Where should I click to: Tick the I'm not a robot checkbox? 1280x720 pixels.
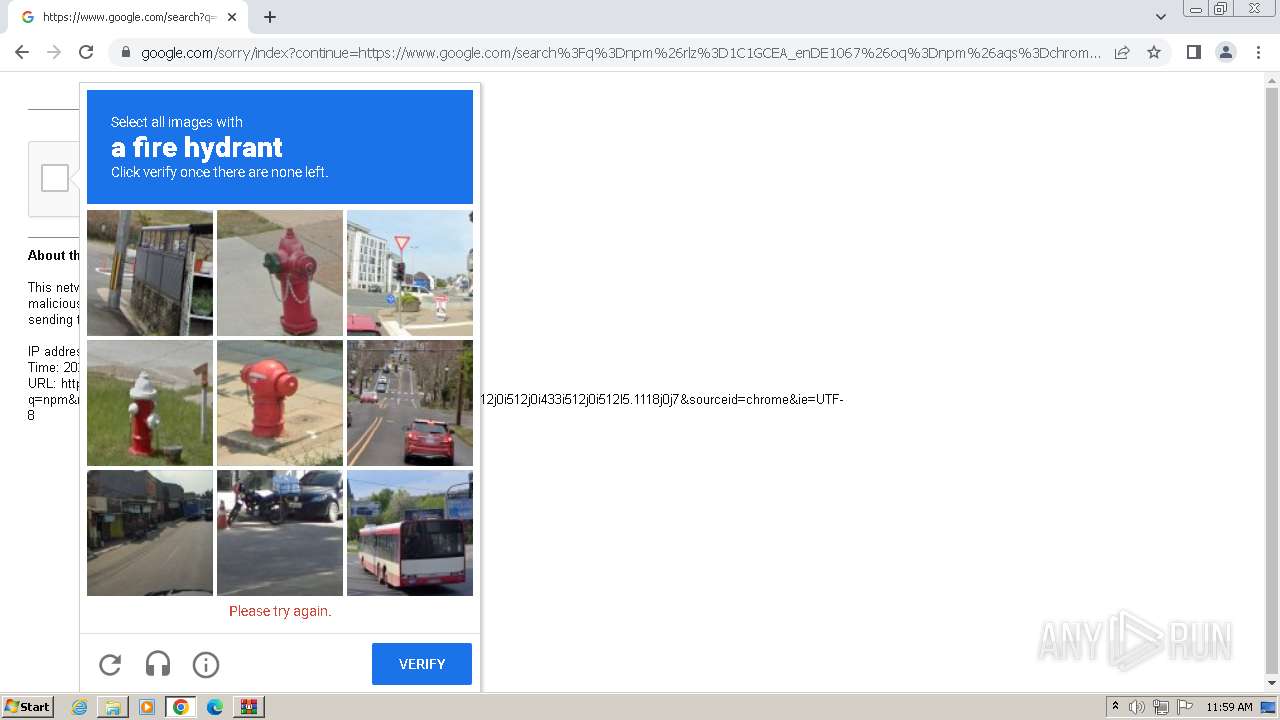tap(55, 178)
